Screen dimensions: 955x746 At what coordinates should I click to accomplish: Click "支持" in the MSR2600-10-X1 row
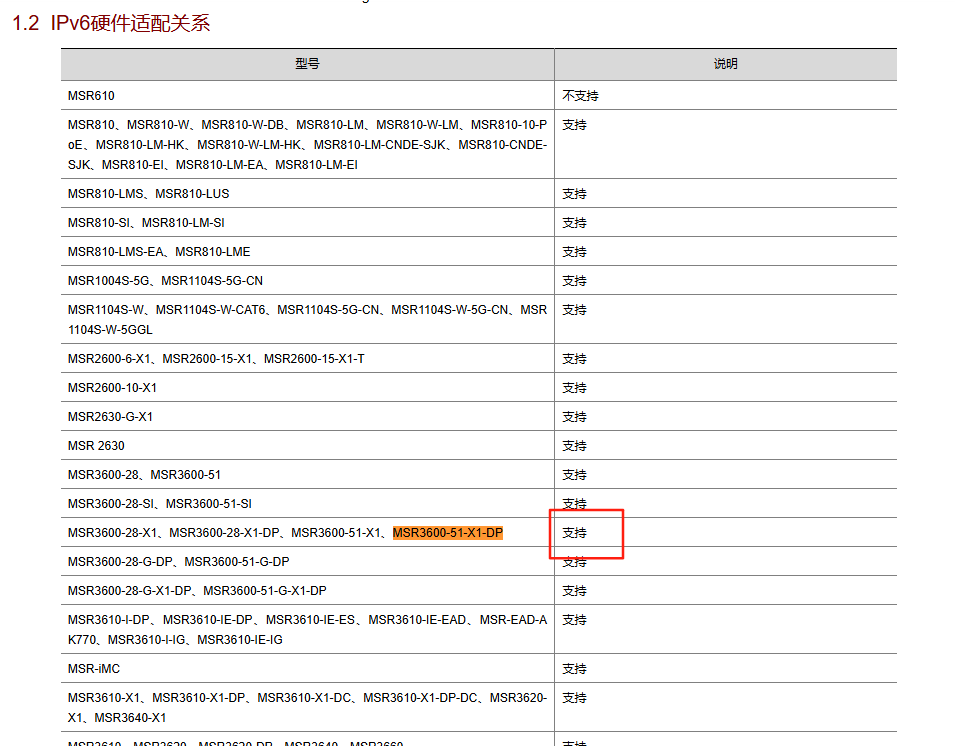point(574,388)
